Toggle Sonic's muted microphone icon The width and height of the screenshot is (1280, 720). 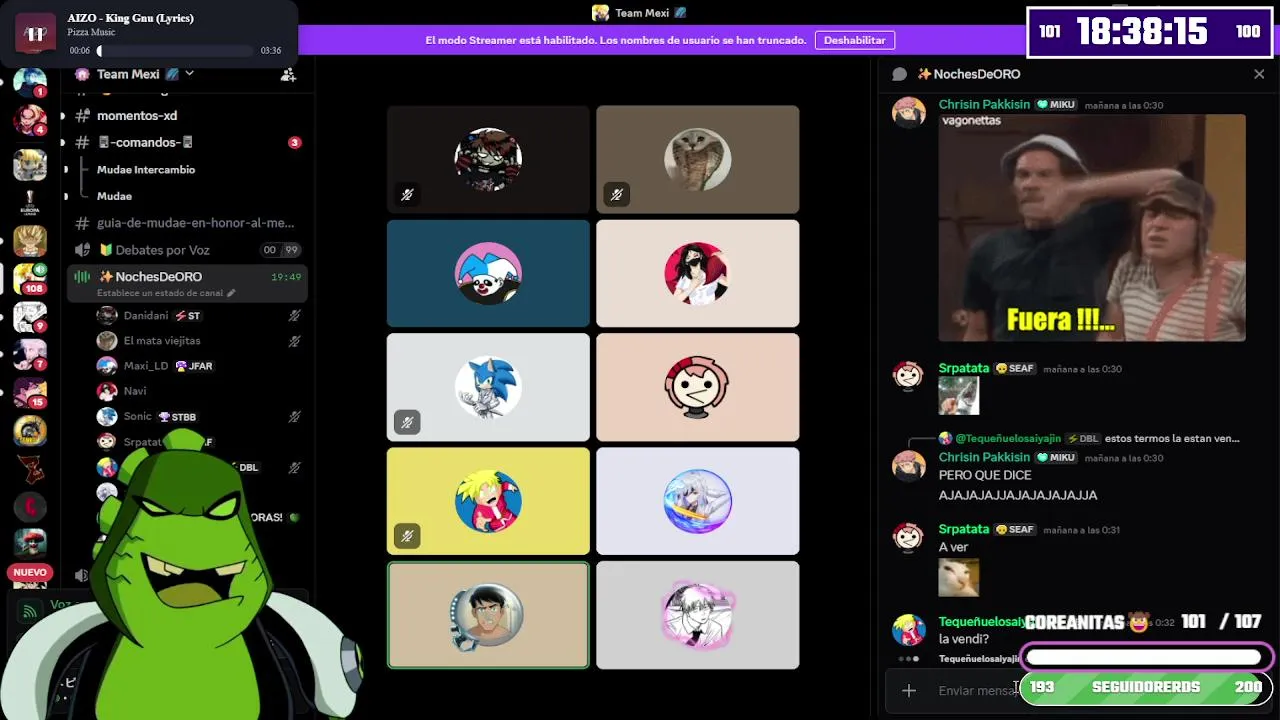click(294, 416)
